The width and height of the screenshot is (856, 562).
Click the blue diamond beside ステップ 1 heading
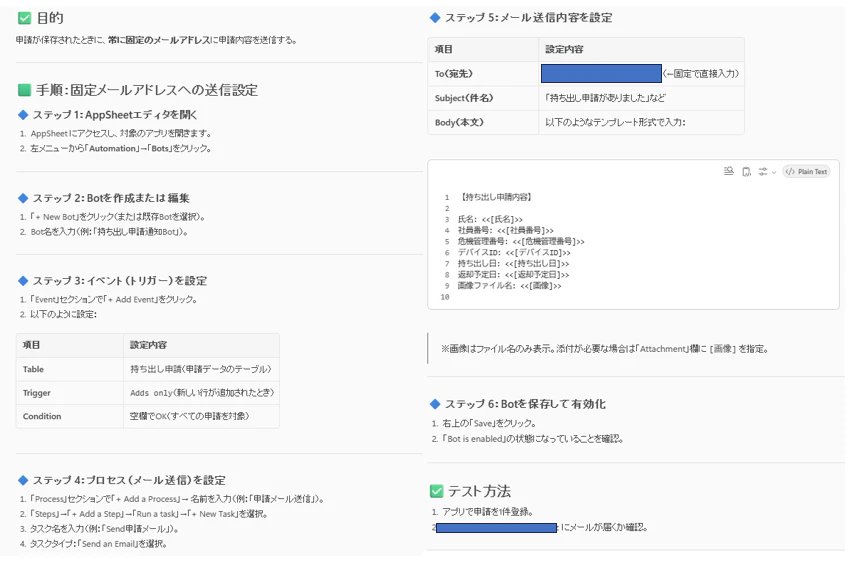pyautogui.click(x=23, y=115)
